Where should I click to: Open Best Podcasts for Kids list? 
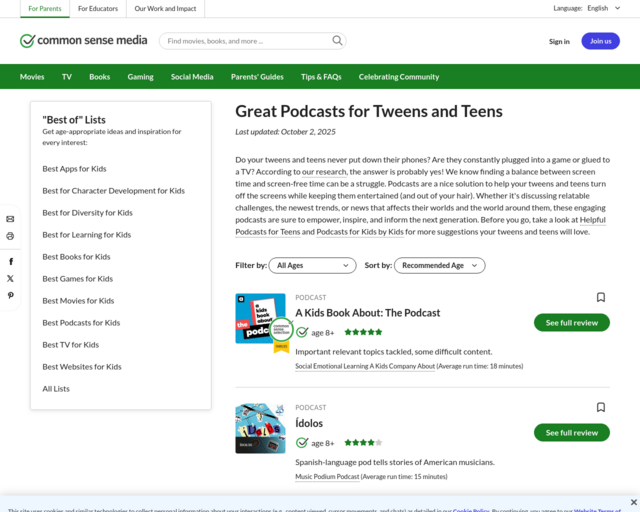[81, 323]
